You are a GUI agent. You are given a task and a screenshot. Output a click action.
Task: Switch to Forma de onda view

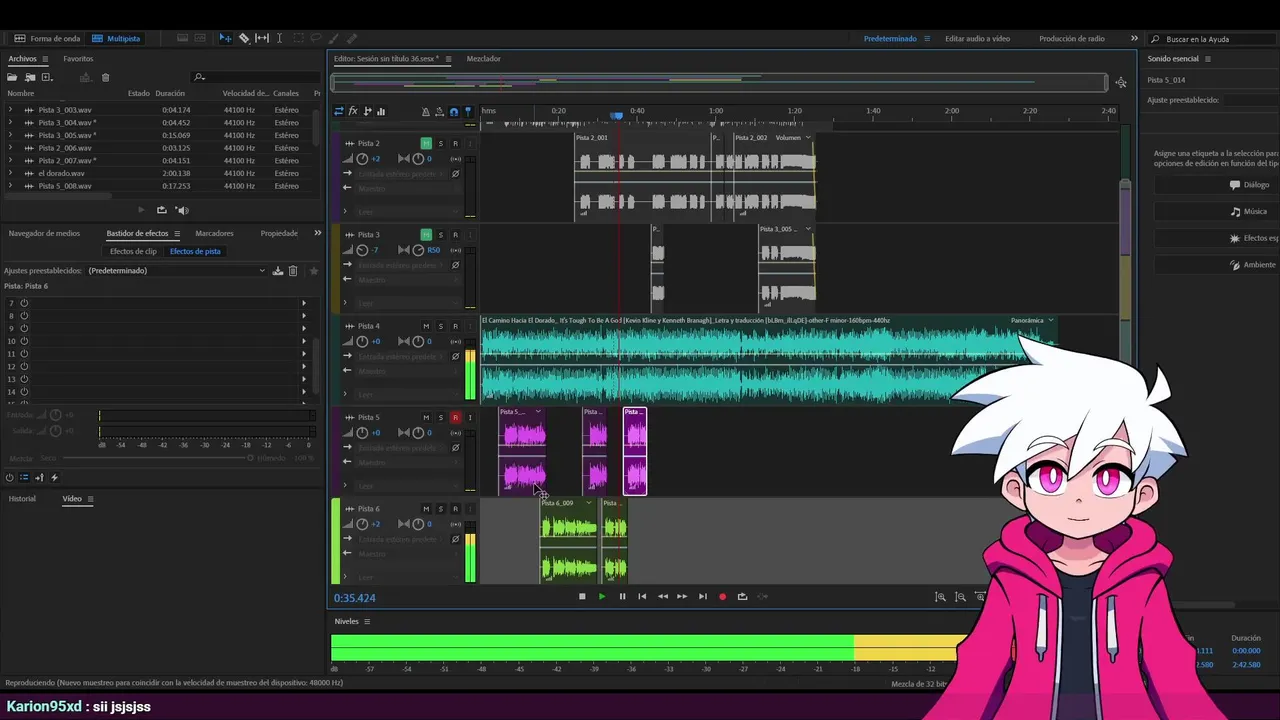click(x=47, y=38)
